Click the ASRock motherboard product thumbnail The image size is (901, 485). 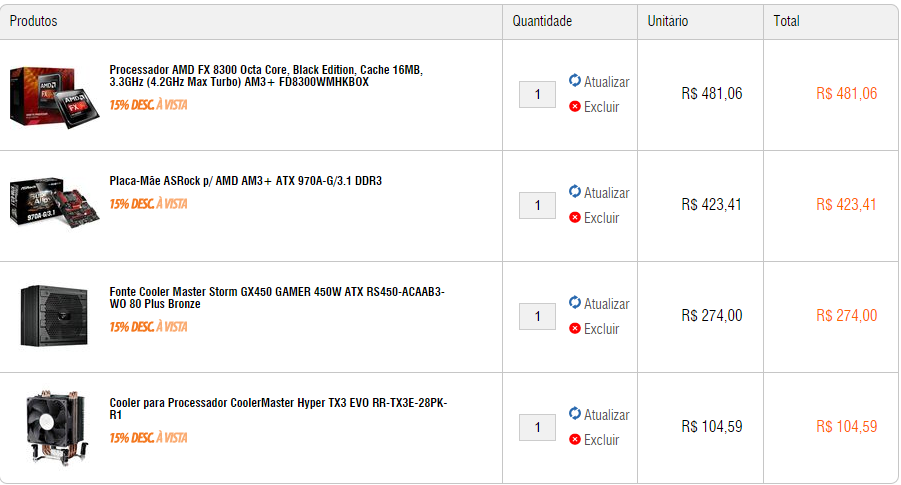tap(54, 201)
